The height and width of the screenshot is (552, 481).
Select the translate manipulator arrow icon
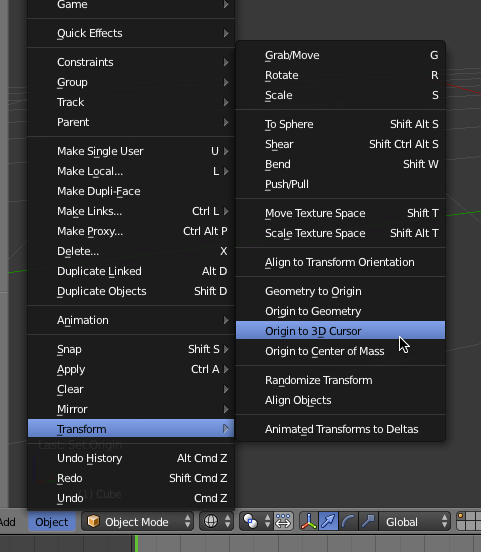click(328, 521)
